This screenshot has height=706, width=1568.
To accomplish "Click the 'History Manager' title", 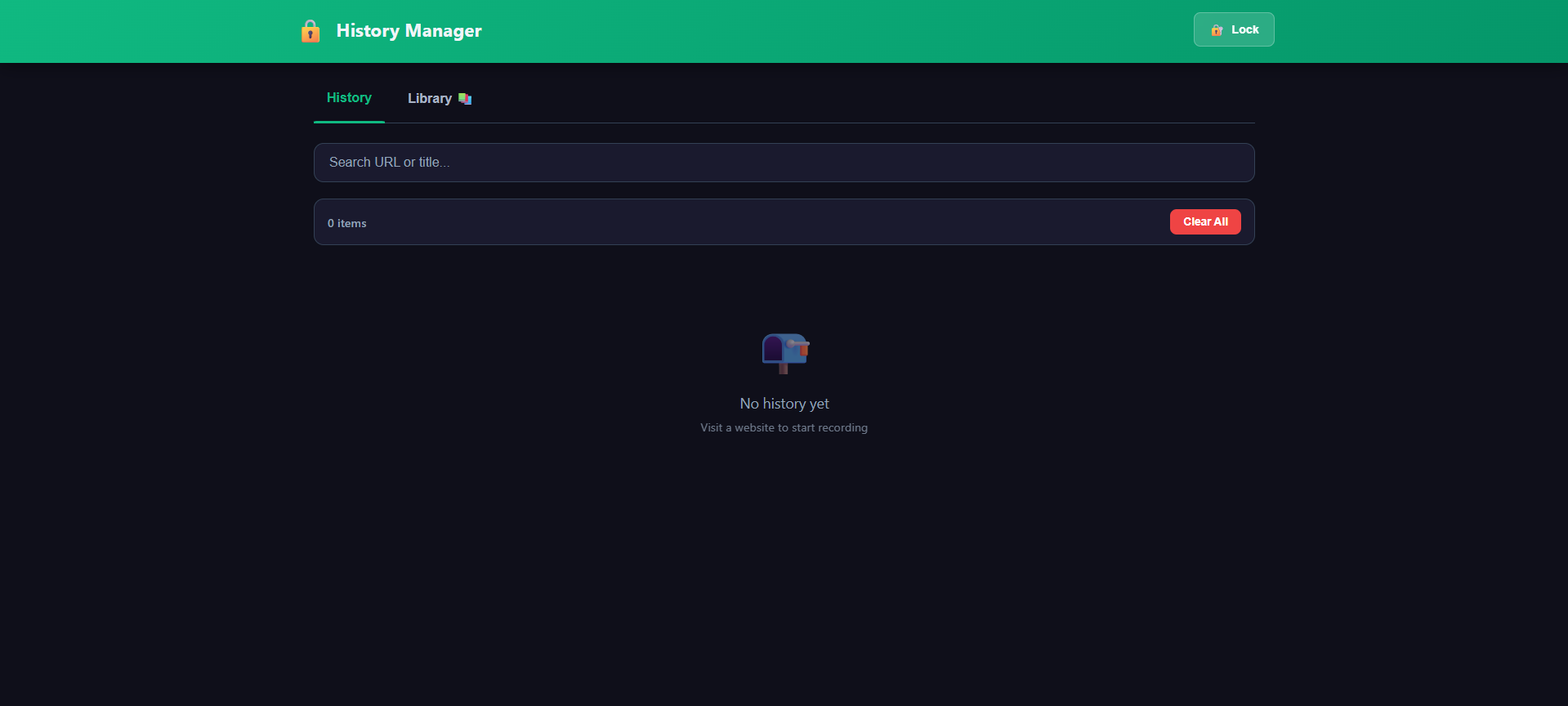I will coord(409,31).
